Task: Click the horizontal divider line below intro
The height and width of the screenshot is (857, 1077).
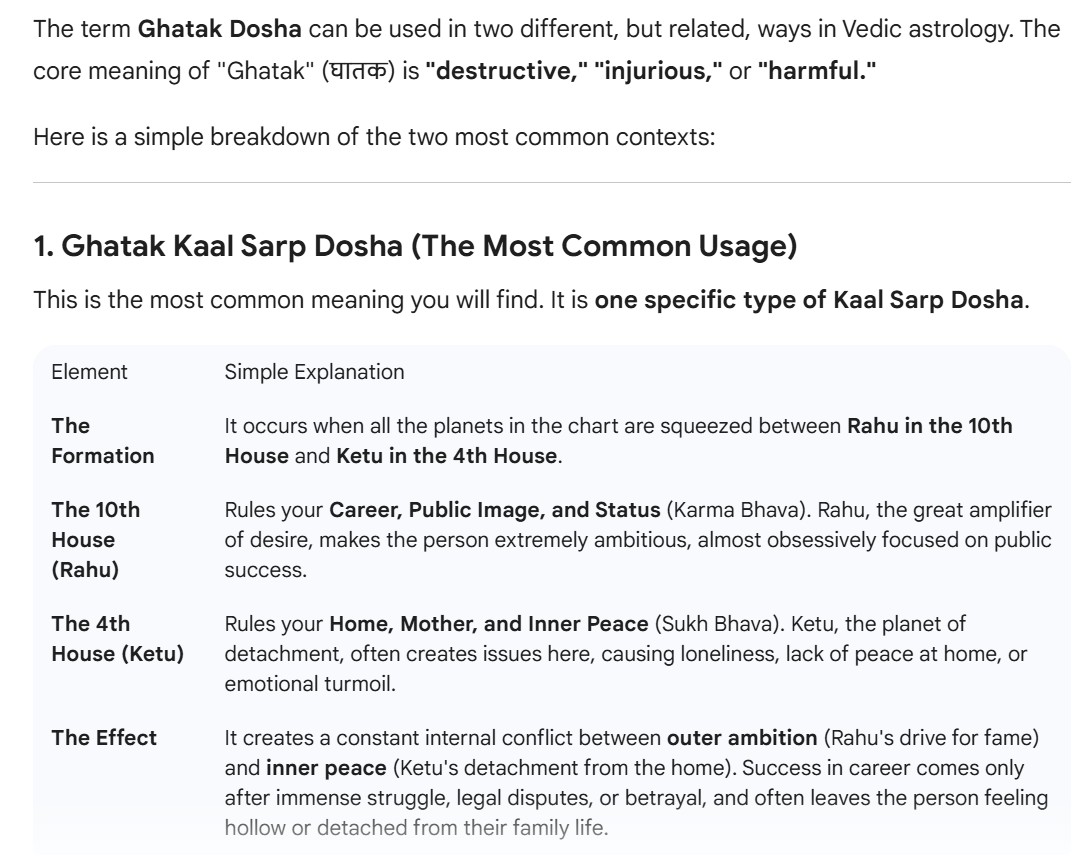Action: click(552, 182)
